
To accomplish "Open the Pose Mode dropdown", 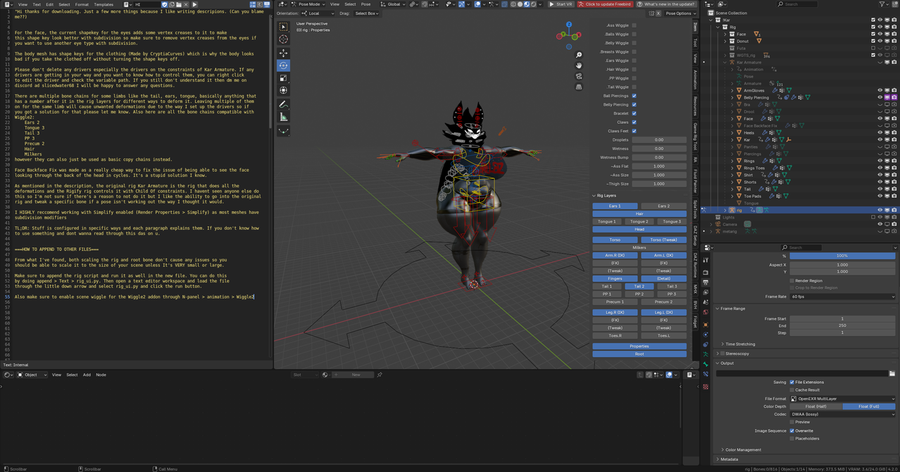I will click(x=310, y=4).
